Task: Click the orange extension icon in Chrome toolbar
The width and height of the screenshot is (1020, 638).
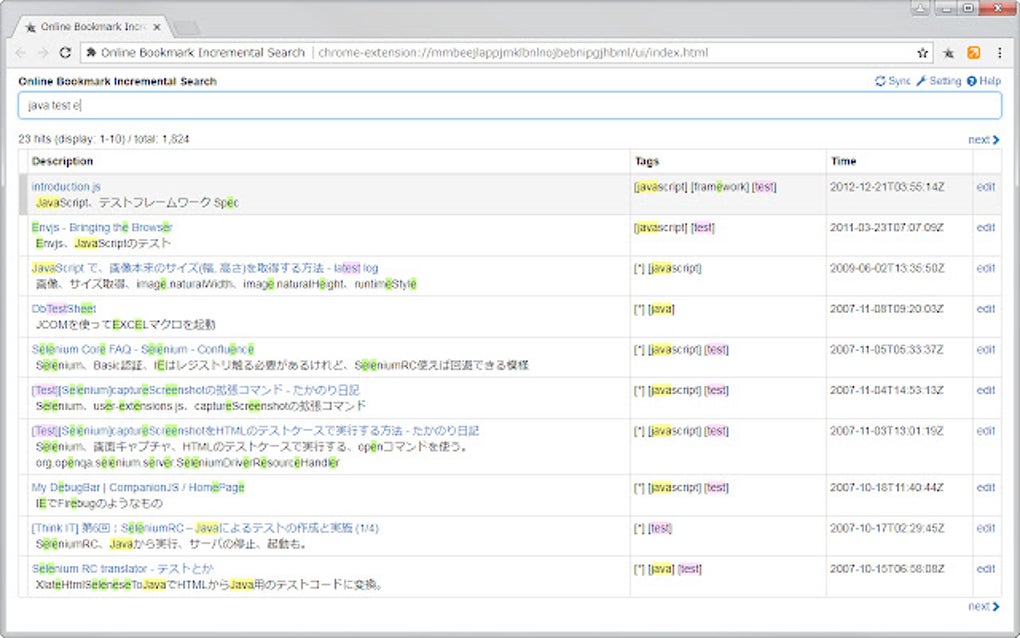Action: [x=972, y=52]
